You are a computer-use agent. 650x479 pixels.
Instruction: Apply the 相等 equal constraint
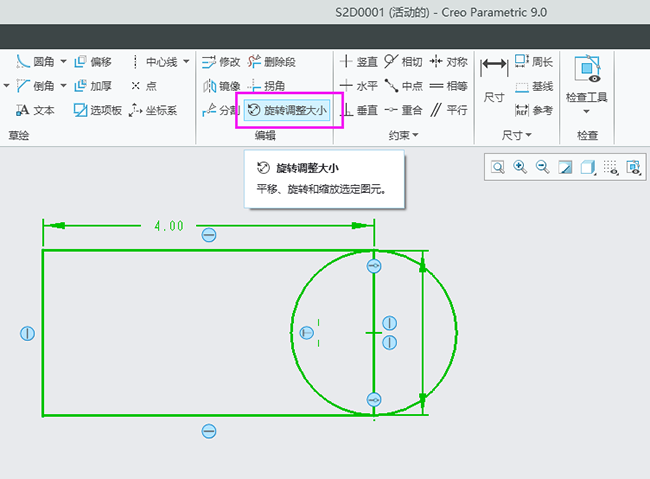(449, 86)
